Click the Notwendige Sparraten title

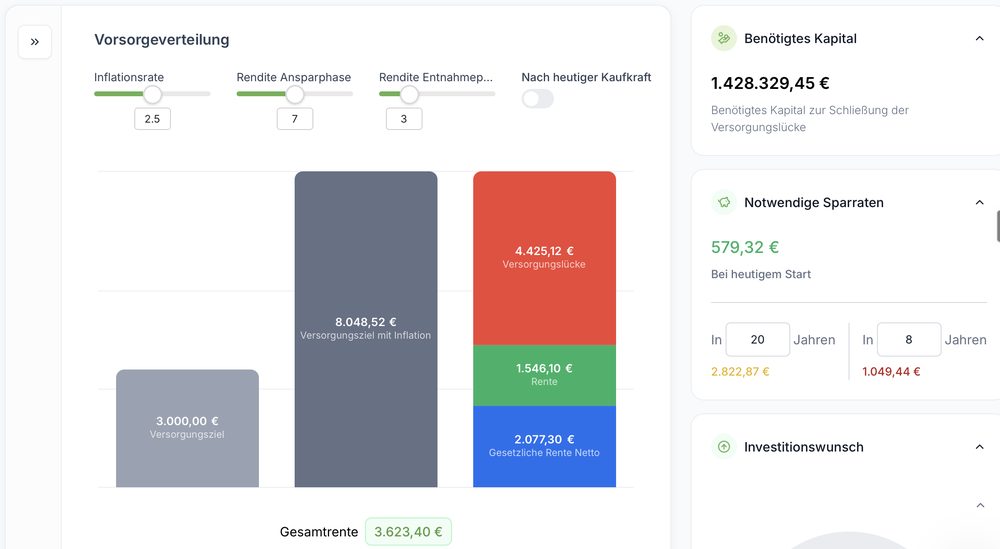pyautogui.click(x=814, y=202)
